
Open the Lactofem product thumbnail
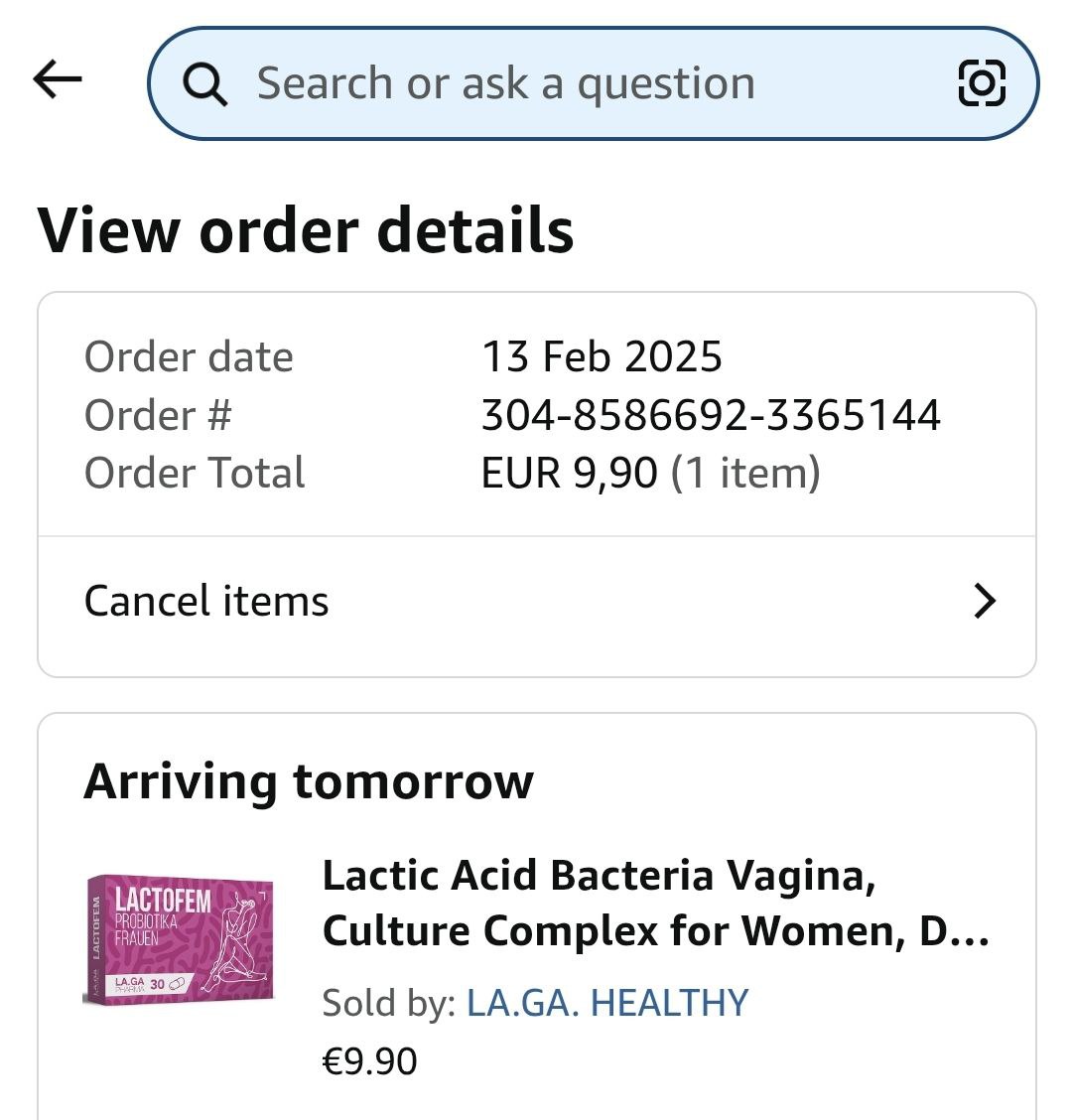click(180, 938)
